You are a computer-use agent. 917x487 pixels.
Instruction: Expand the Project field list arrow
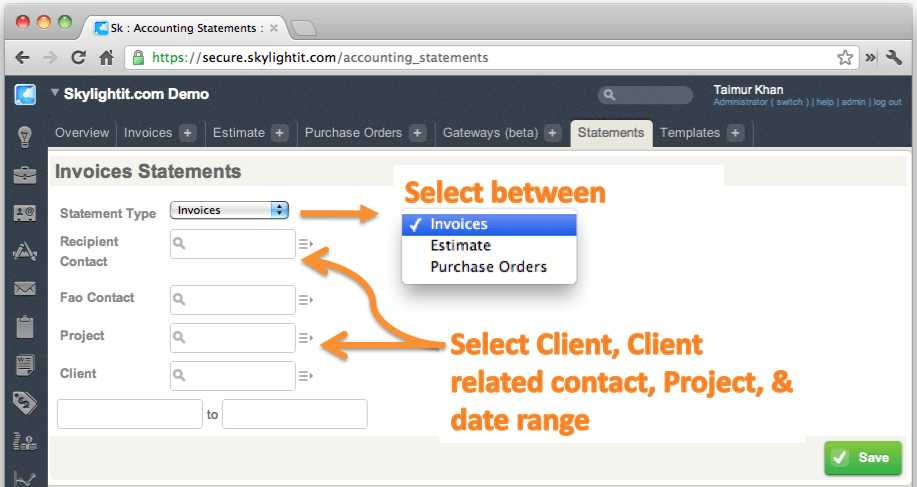[305, 338]
